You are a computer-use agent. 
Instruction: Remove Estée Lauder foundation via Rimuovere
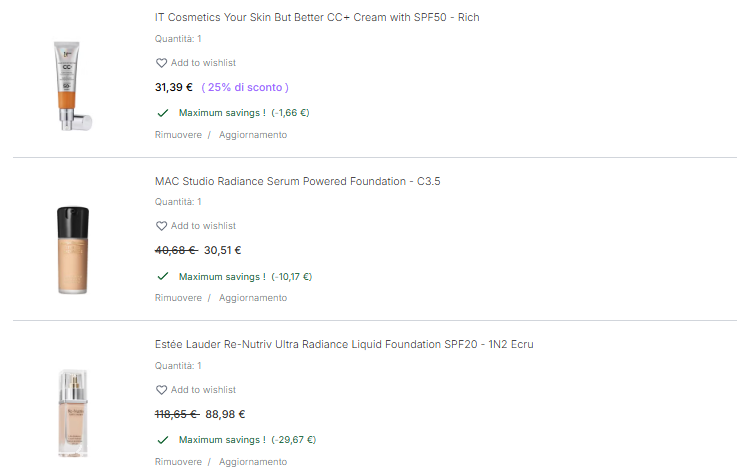coord(178,462)
